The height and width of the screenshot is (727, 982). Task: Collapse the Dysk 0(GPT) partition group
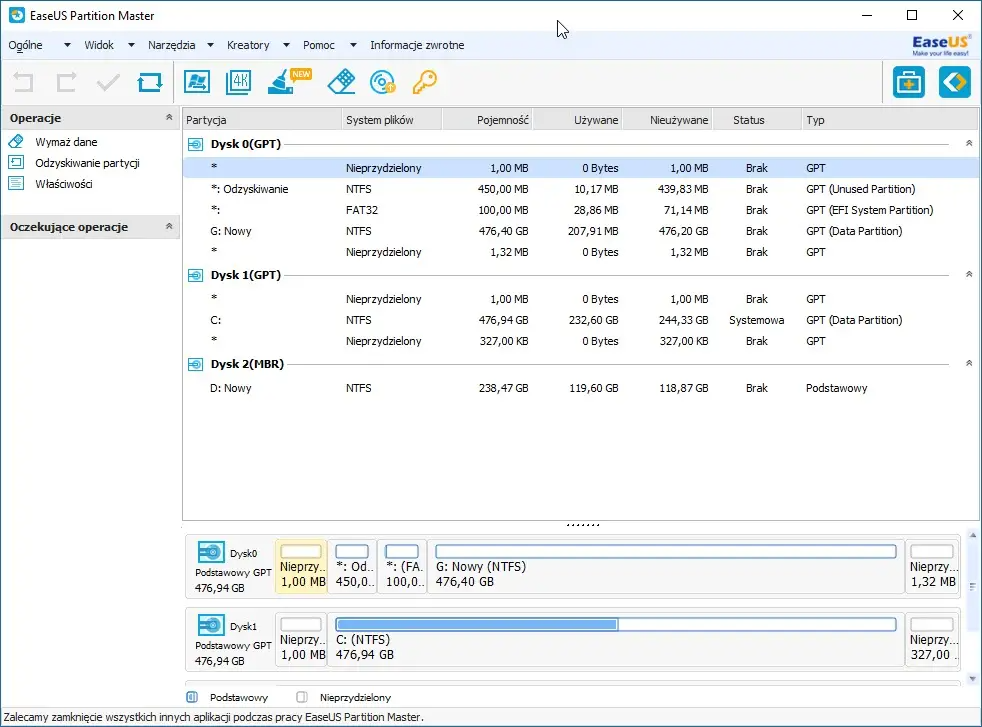coord(968,144)
